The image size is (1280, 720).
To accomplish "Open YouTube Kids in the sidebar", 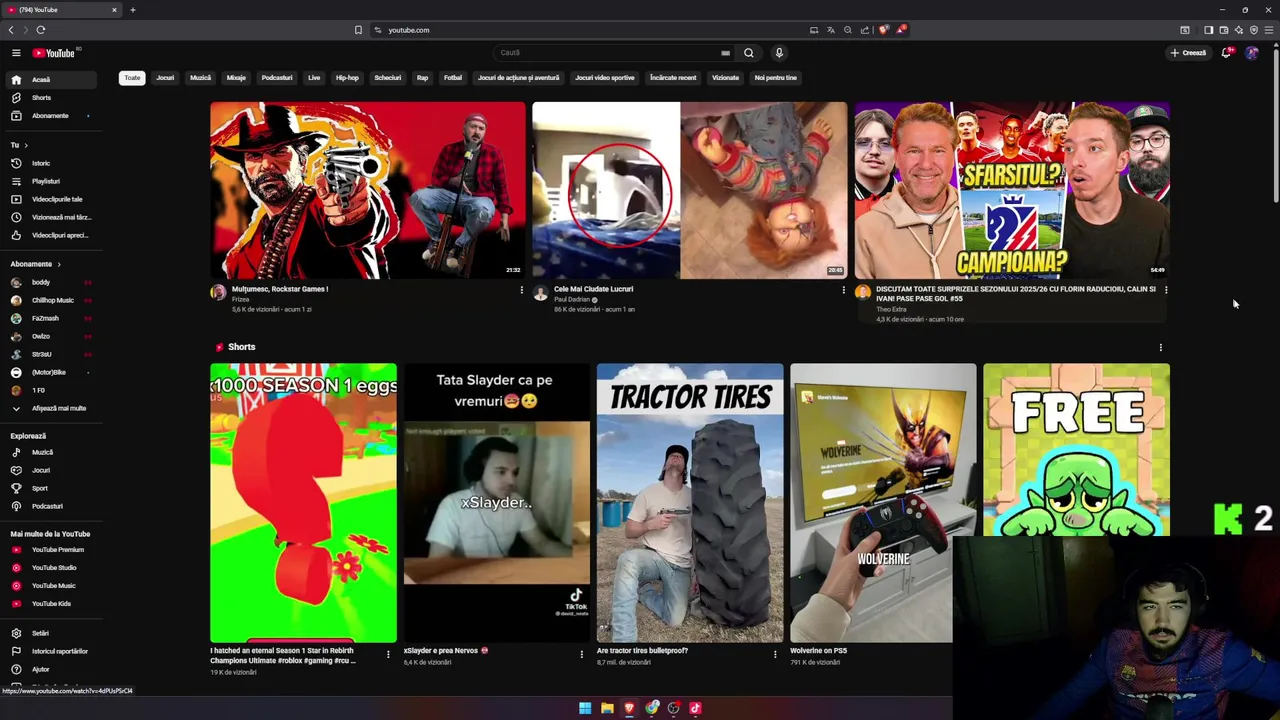I will click(x=51, y=604).
